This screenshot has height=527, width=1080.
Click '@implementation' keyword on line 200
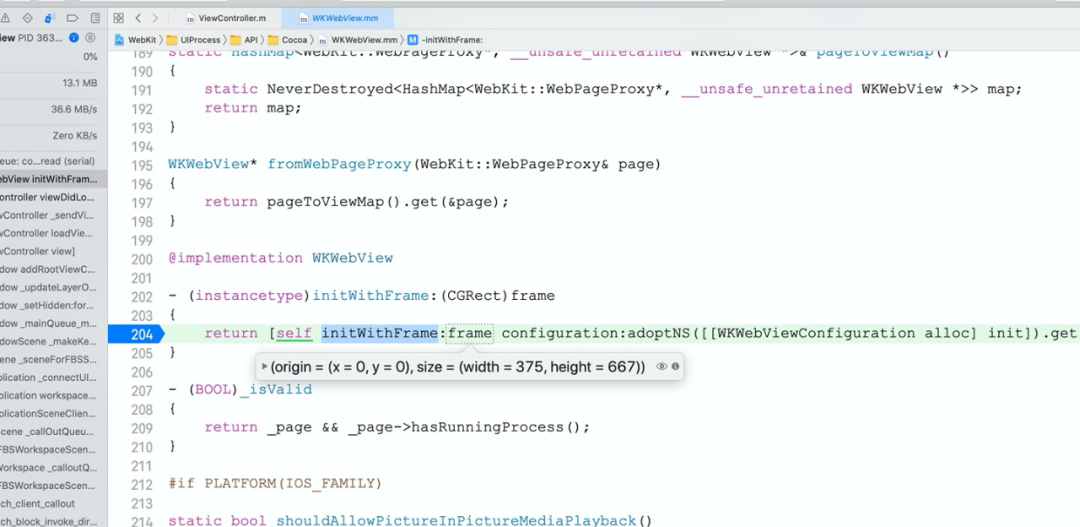(236, 258)
